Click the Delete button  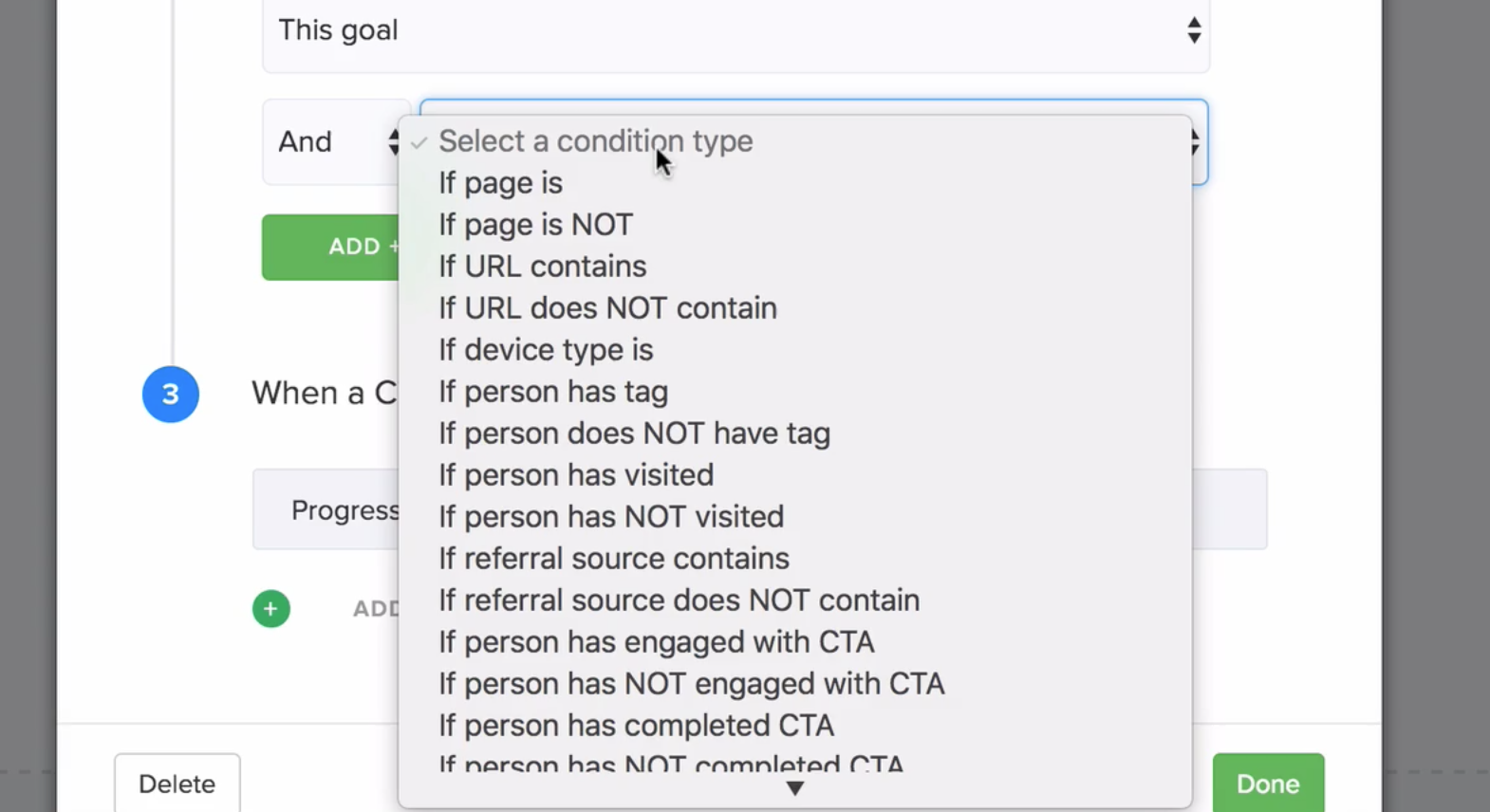pos(177,784)
